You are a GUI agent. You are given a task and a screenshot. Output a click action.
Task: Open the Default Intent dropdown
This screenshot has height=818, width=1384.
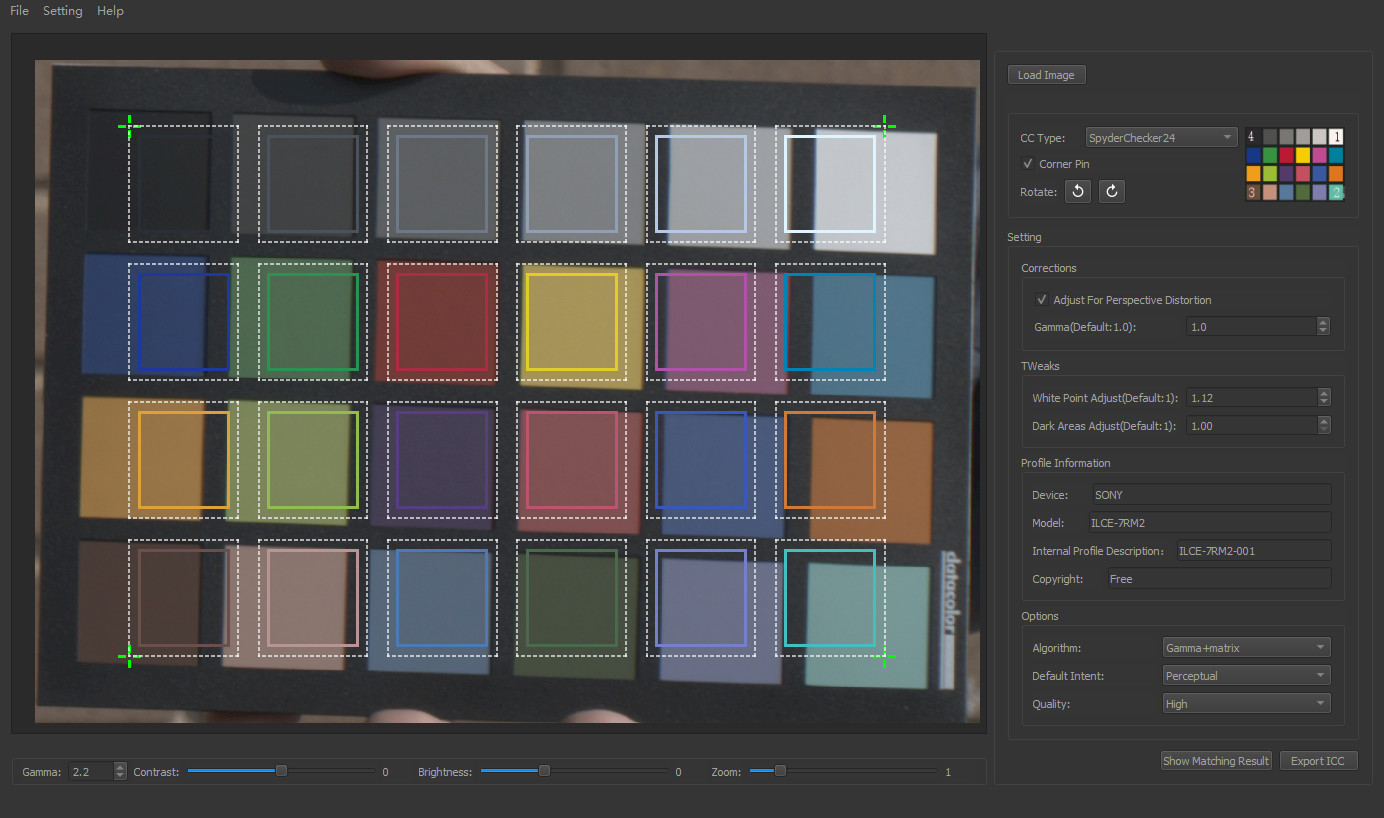tap(1246, 676)
